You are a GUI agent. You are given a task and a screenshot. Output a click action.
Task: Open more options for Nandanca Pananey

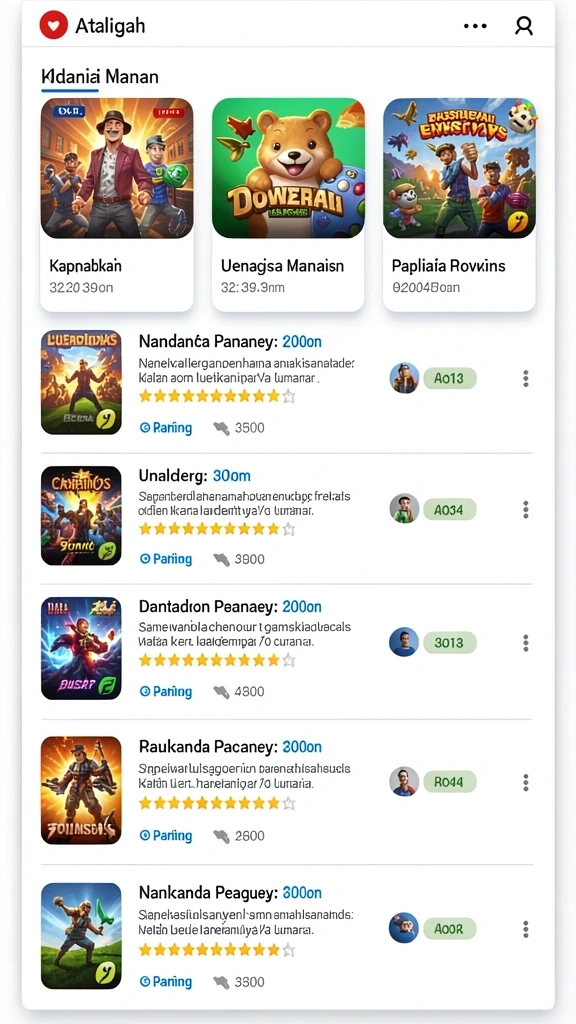(x=526, y=378)
